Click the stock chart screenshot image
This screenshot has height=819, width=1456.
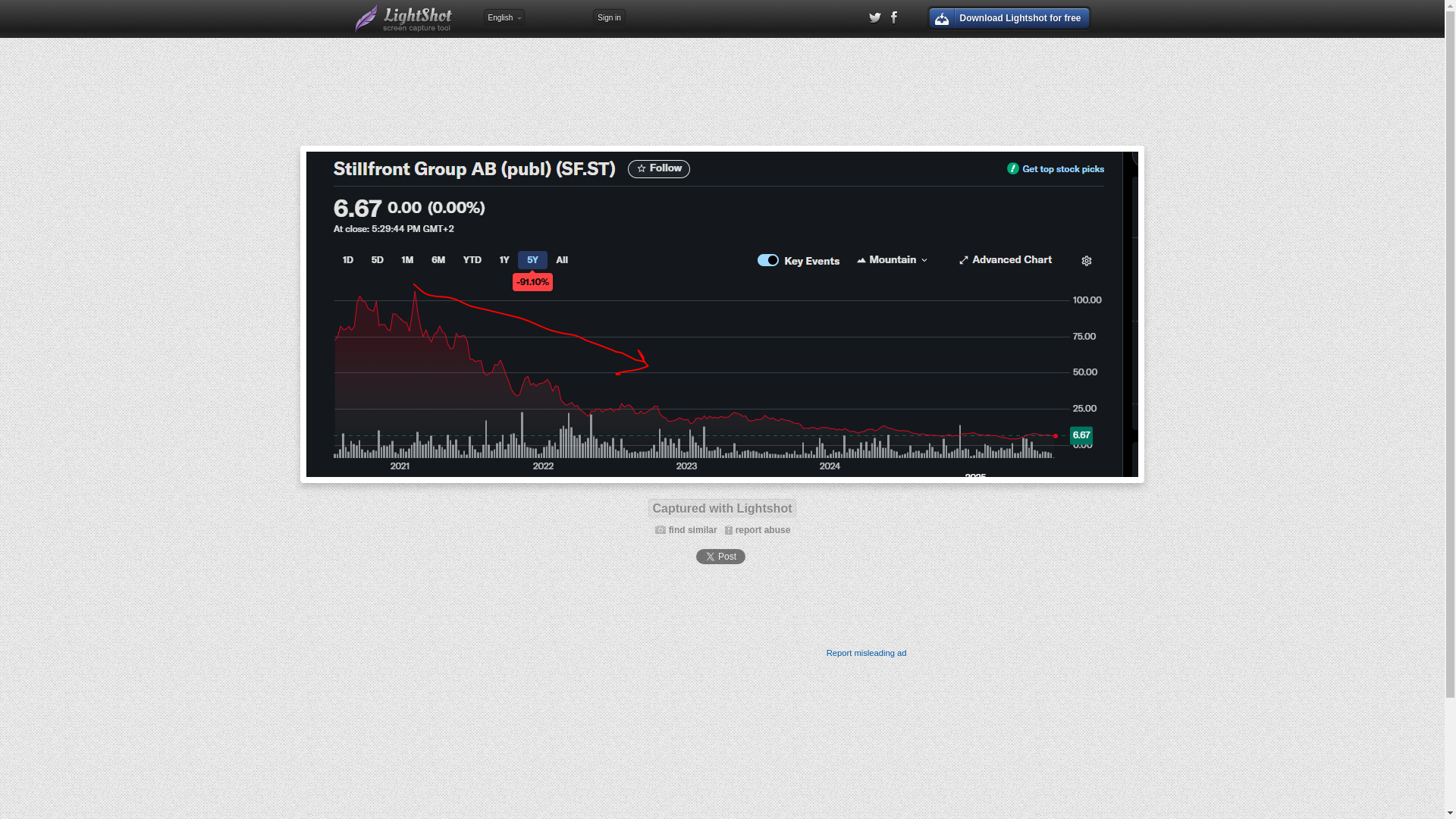point(722,314)
